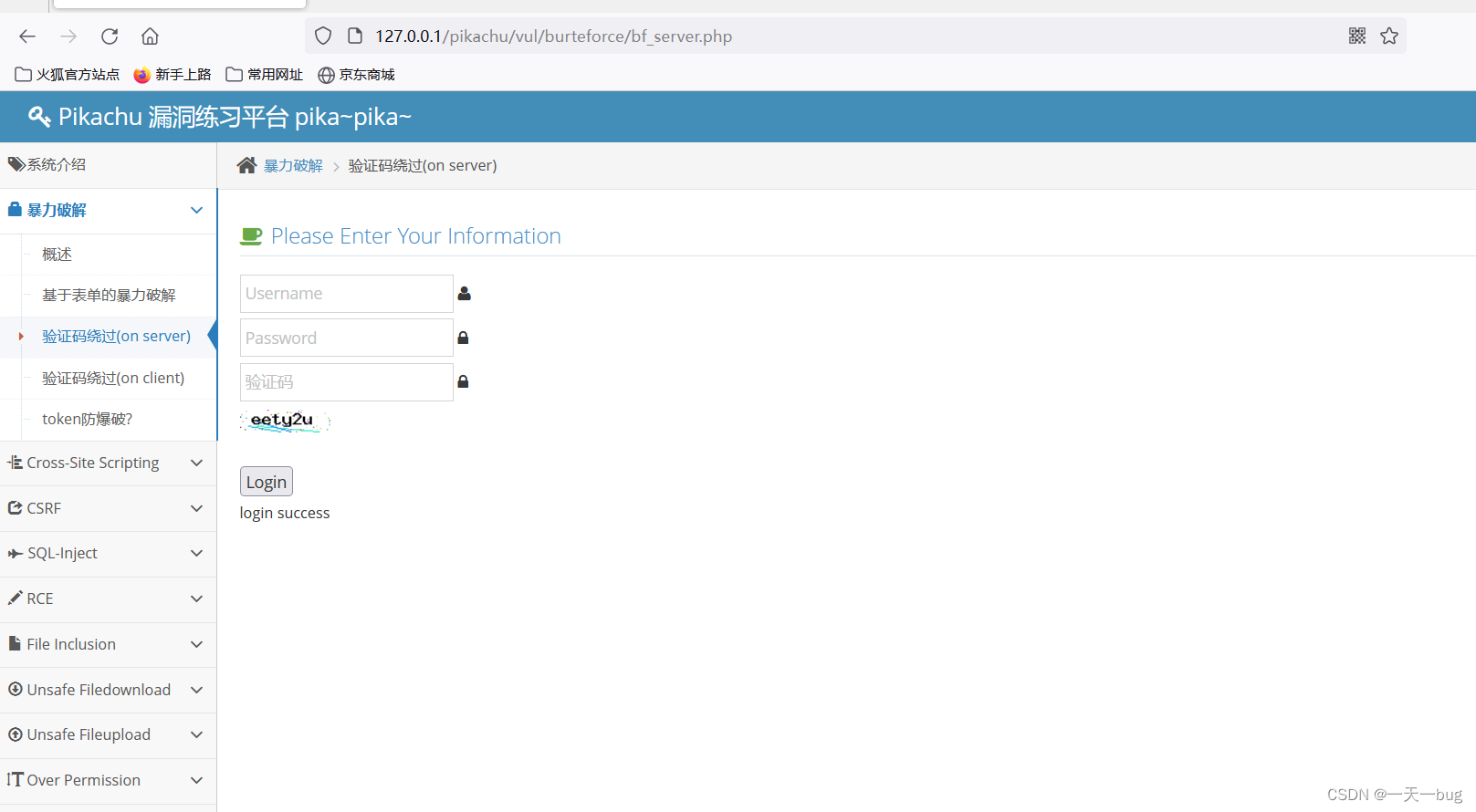Click the File Inclusion document icon
The image size is (1476, 812).
(15, 643)
